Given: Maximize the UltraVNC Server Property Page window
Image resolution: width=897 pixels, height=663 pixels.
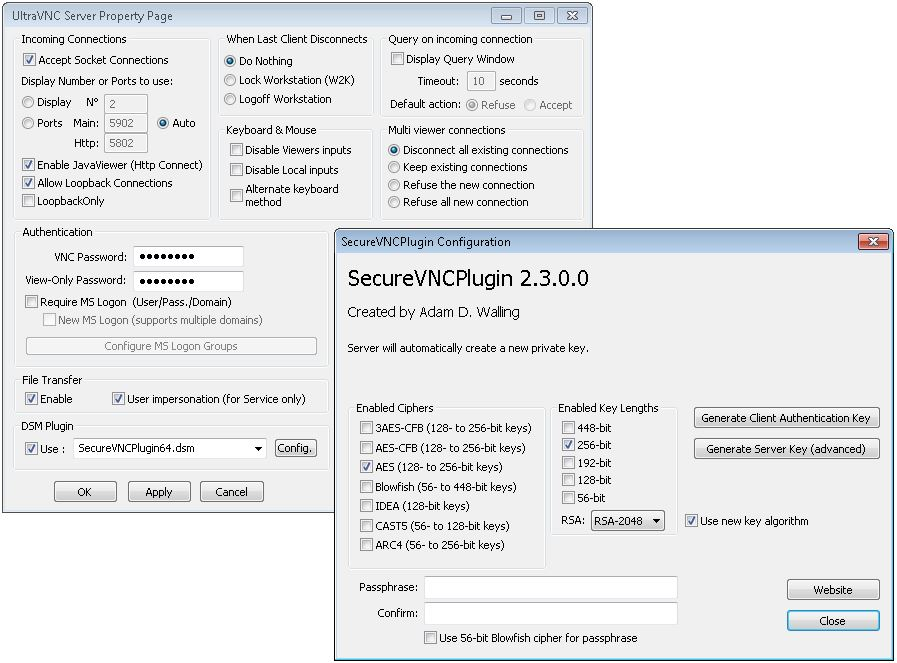Looking at the screenshot, I should [x=539, y=16].
